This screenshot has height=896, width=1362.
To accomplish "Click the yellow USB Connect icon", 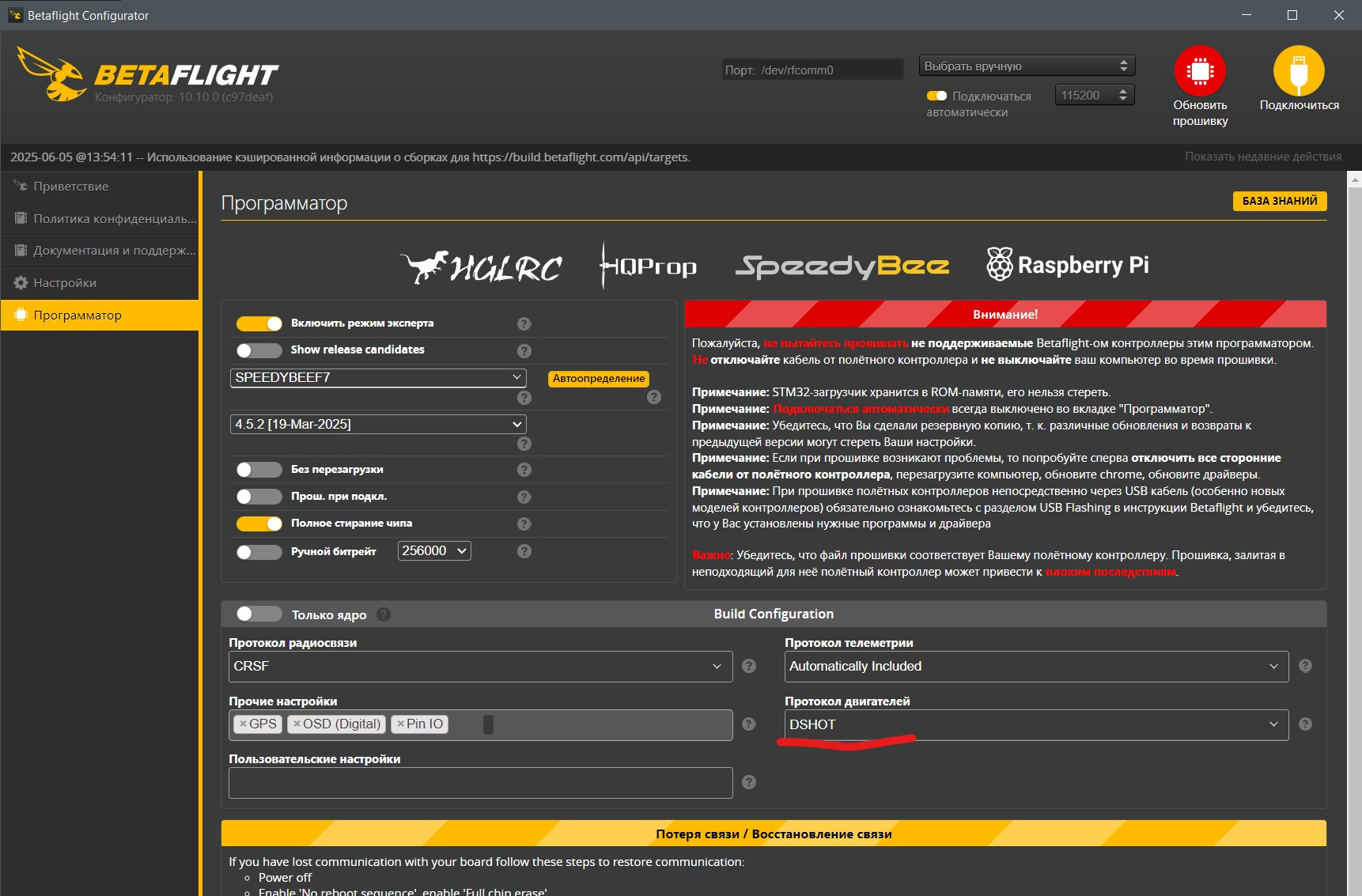I will pyautogui.click(x=1298, y=71).
